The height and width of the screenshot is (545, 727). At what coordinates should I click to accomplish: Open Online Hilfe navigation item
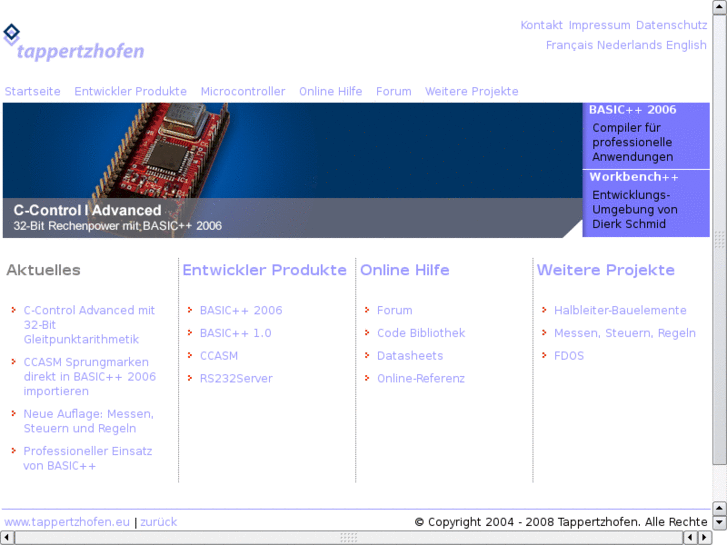pos(330,91)
